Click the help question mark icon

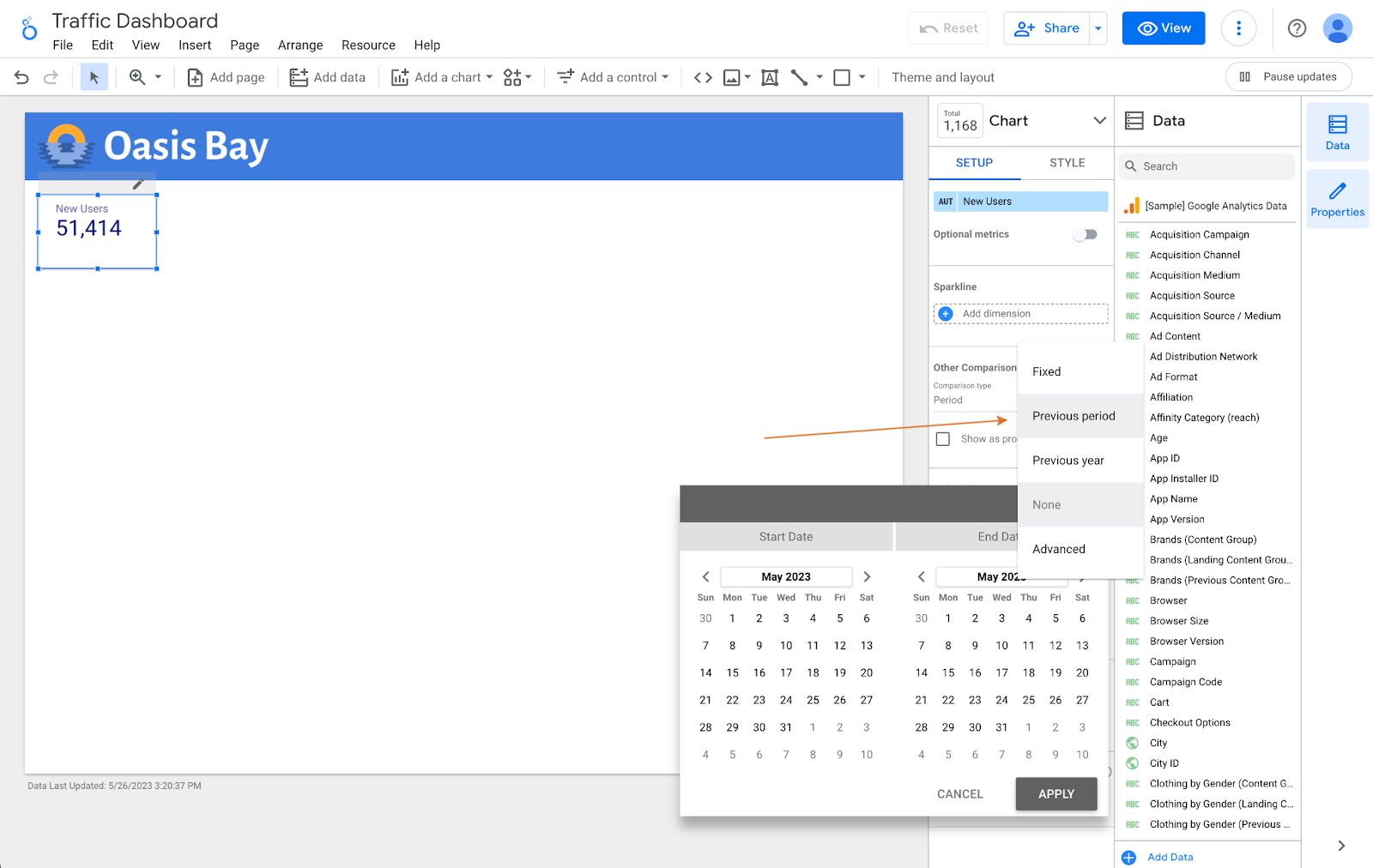pos(1297,28)
